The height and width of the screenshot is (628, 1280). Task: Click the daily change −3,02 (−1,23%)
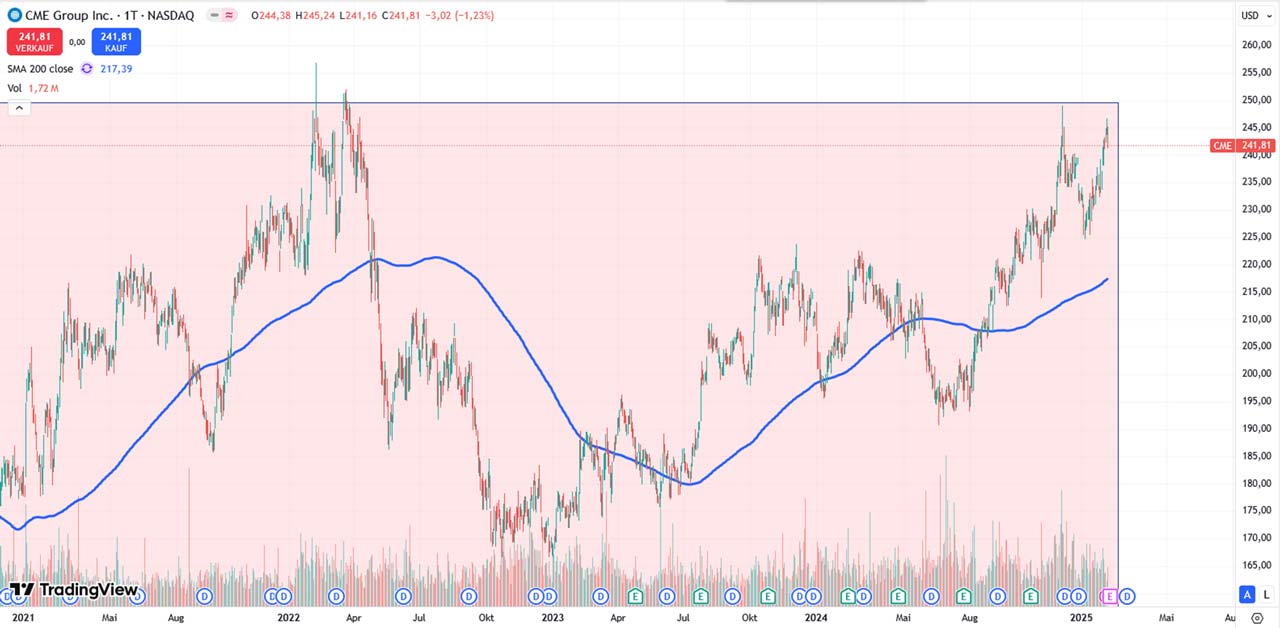460,16
